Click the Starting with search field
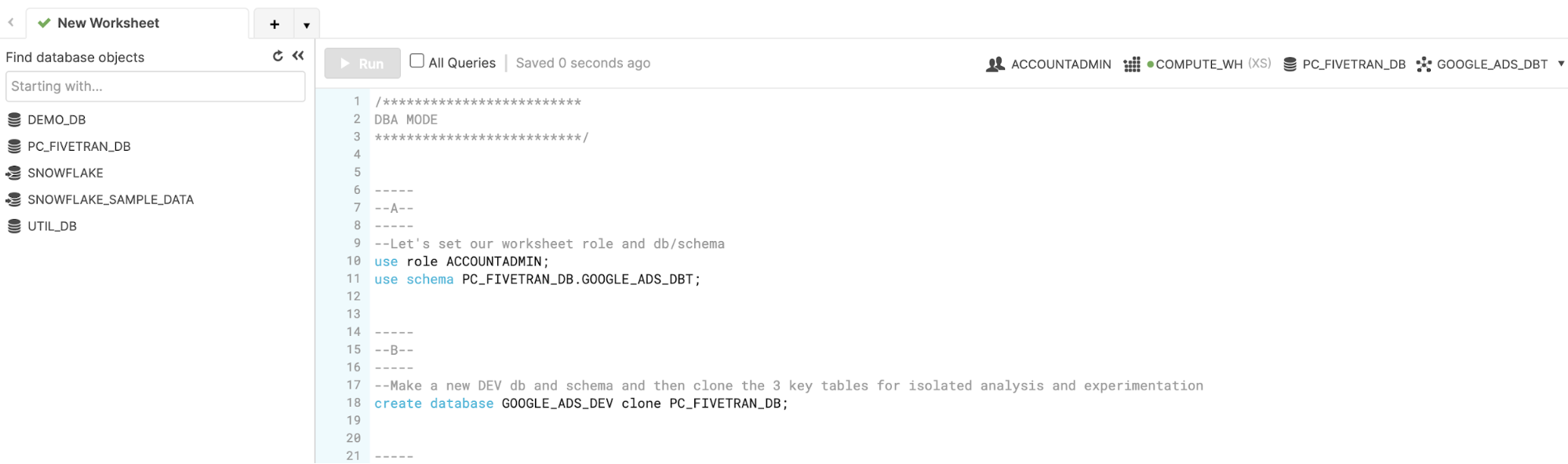 click(155, 86)
